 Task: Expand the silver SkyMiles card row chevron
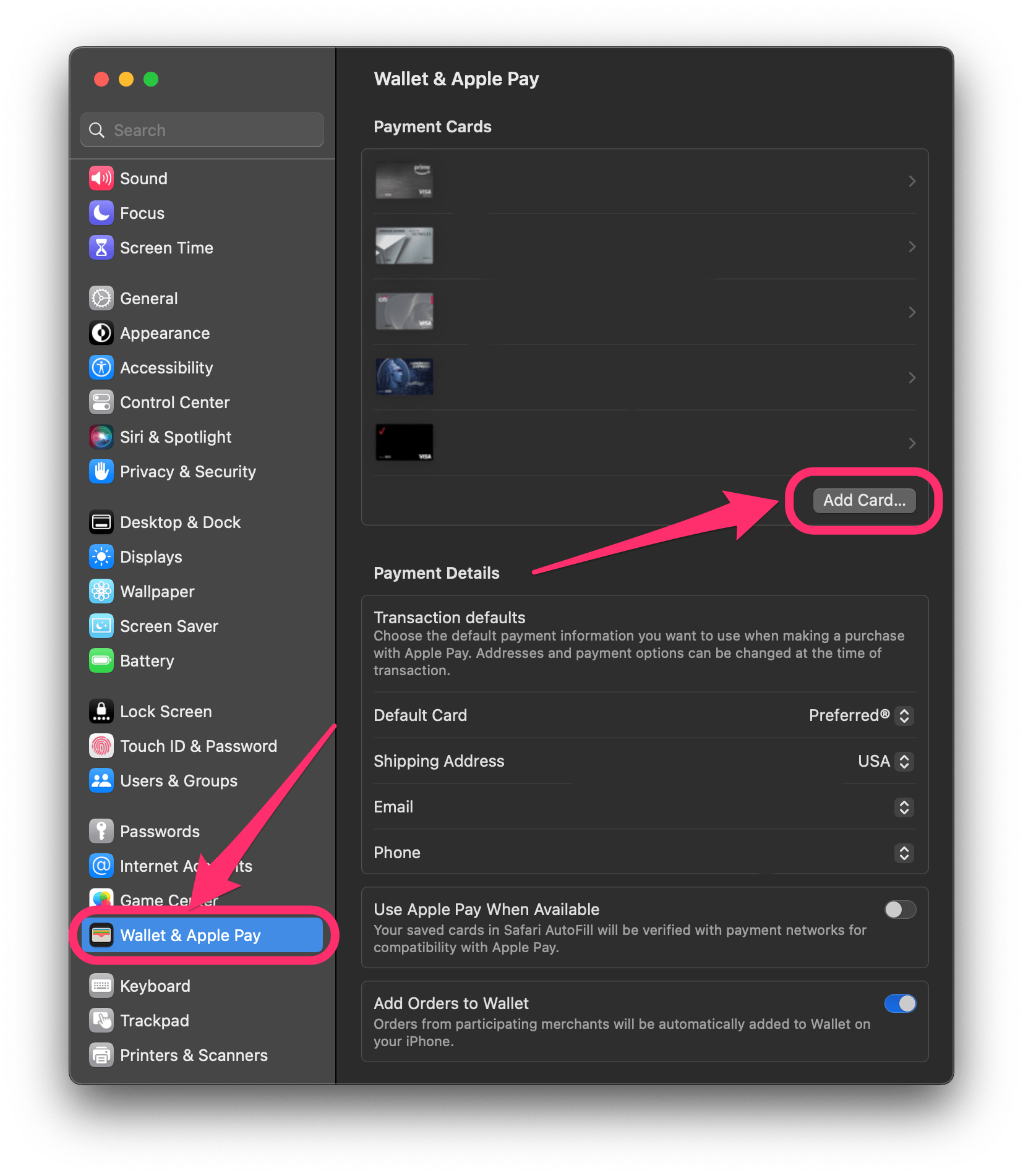coord(912,247)
